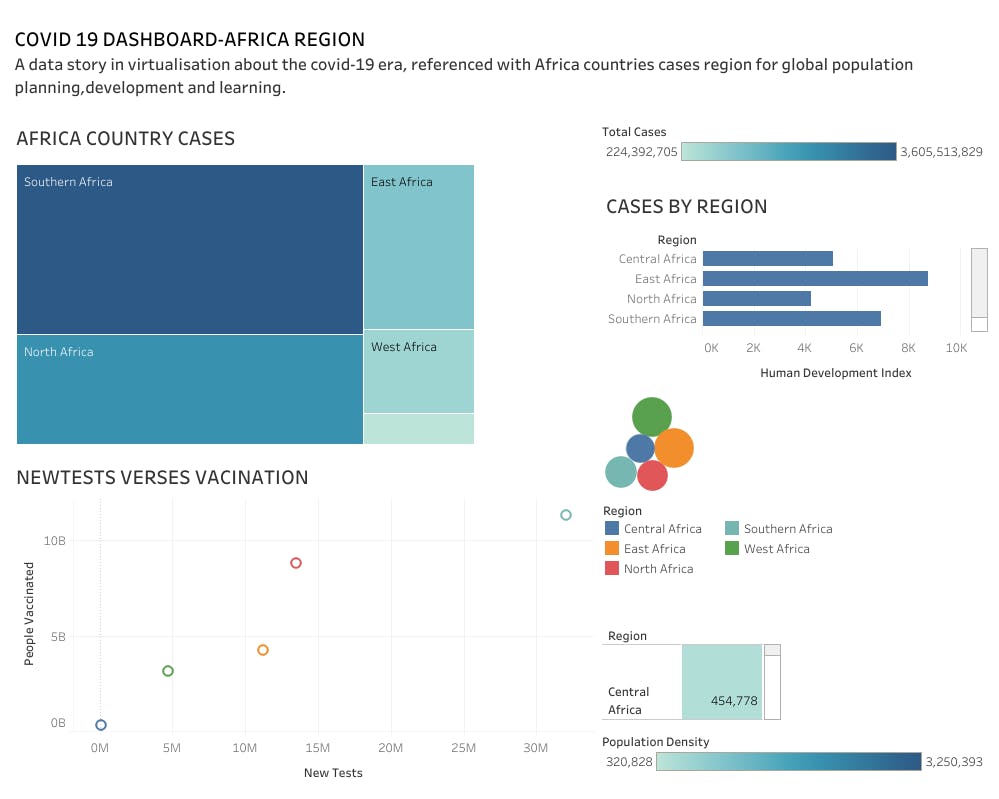Select the teal scatter point near 30M
This screenshot has width=999, height=799.
(566, 515)
